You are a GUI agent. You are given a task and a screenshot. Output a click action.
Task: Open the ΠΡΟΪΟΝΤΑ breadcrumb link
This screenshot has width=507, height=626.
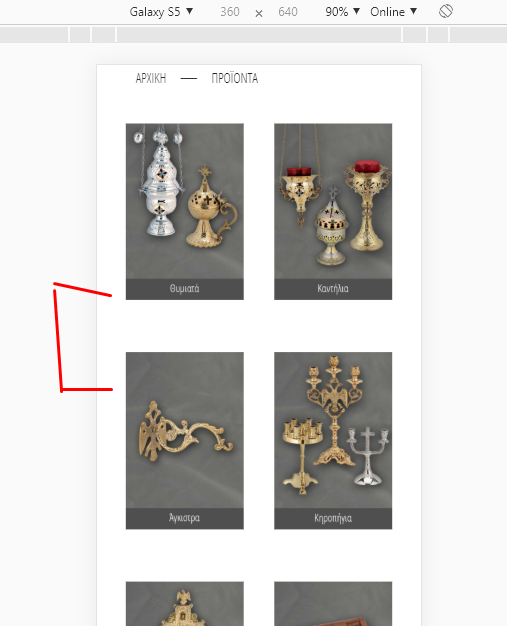235,78
